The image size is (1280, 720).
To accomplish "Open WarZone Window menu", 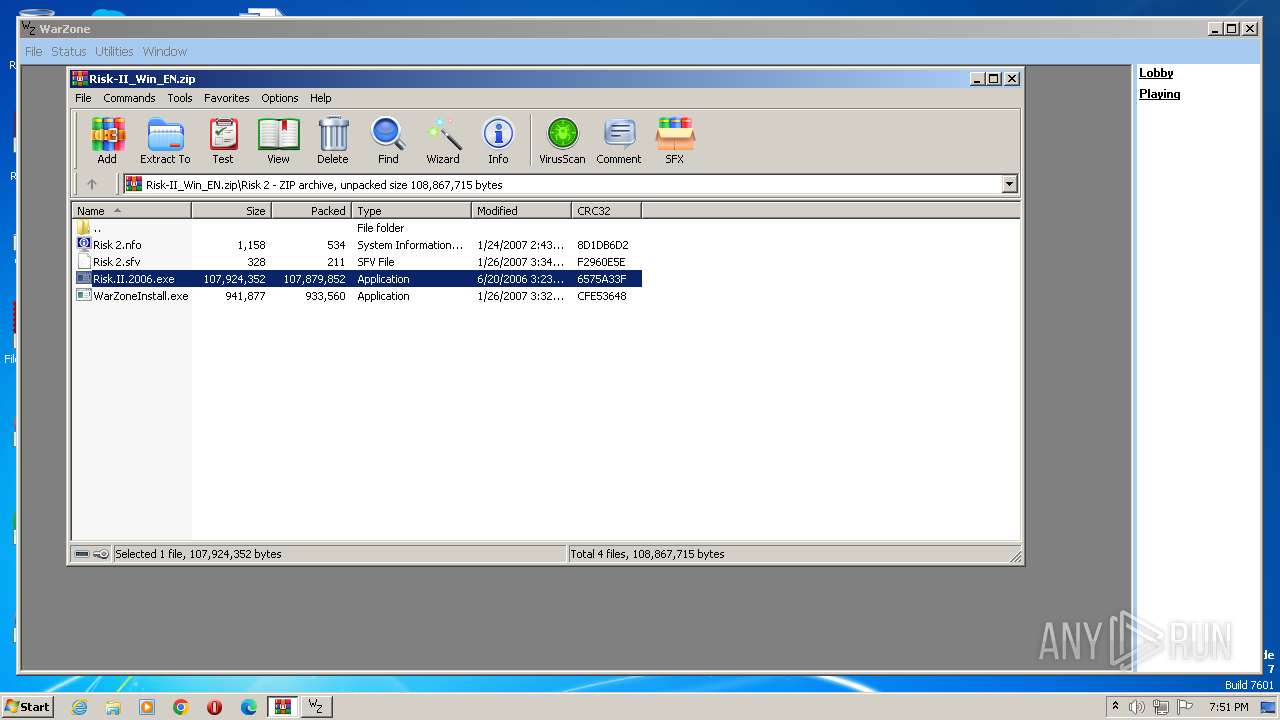I will click(x=165, y=51).
